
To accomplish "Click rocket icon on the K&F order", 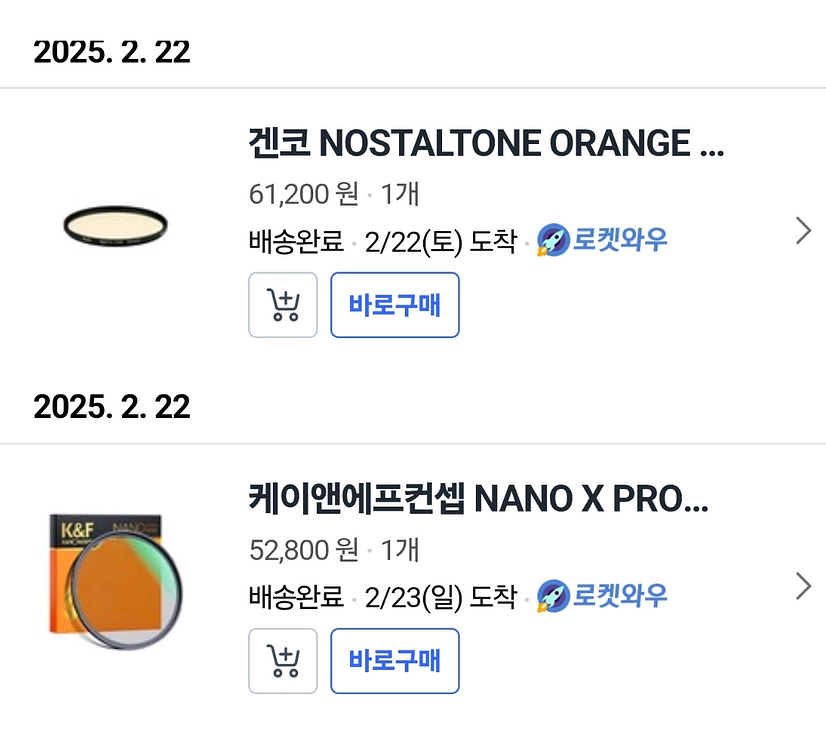I will (553, 597).
